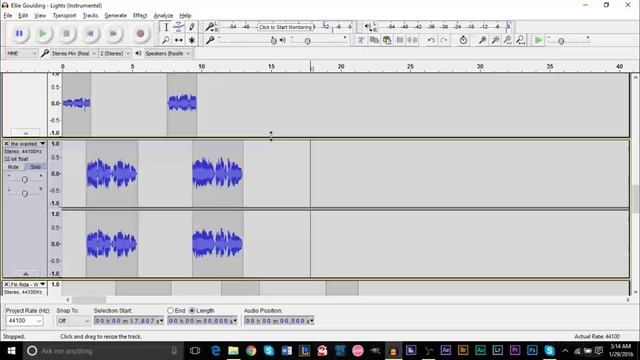Open the File menu
Screen dimensions: 640x360
point(8,16)
